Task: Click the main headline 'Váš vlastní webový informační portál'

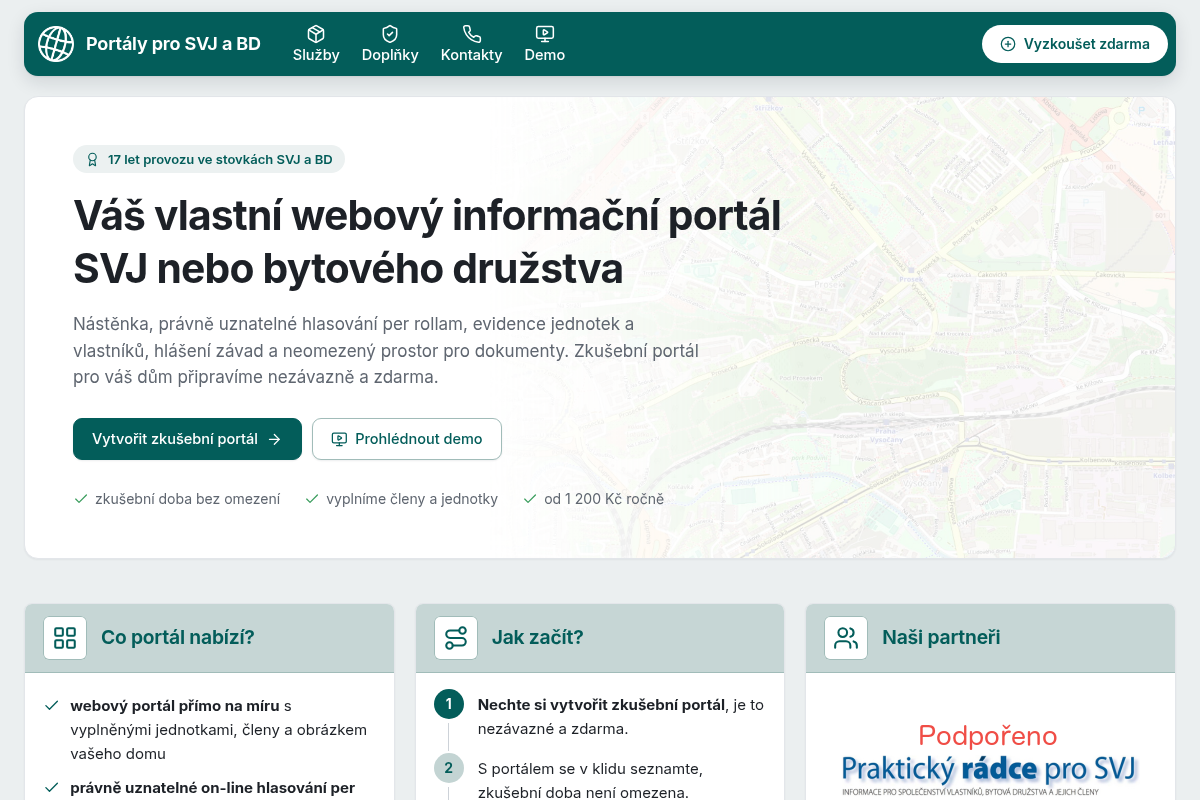Action: [427, 216]
